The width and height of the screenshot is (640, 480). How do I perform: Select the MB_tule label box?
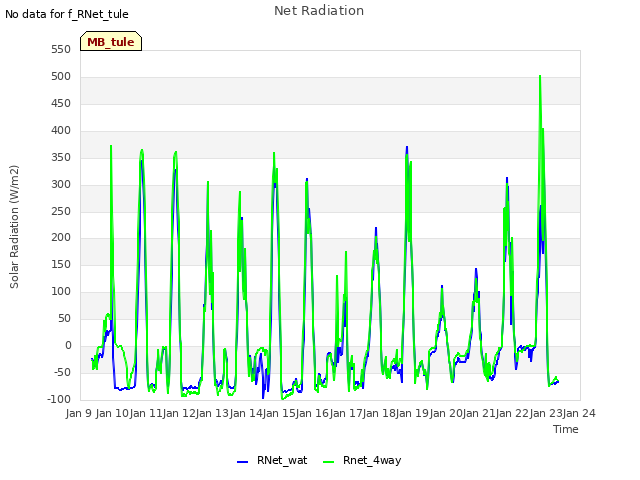pyautogui.click(x=111, y=41)
